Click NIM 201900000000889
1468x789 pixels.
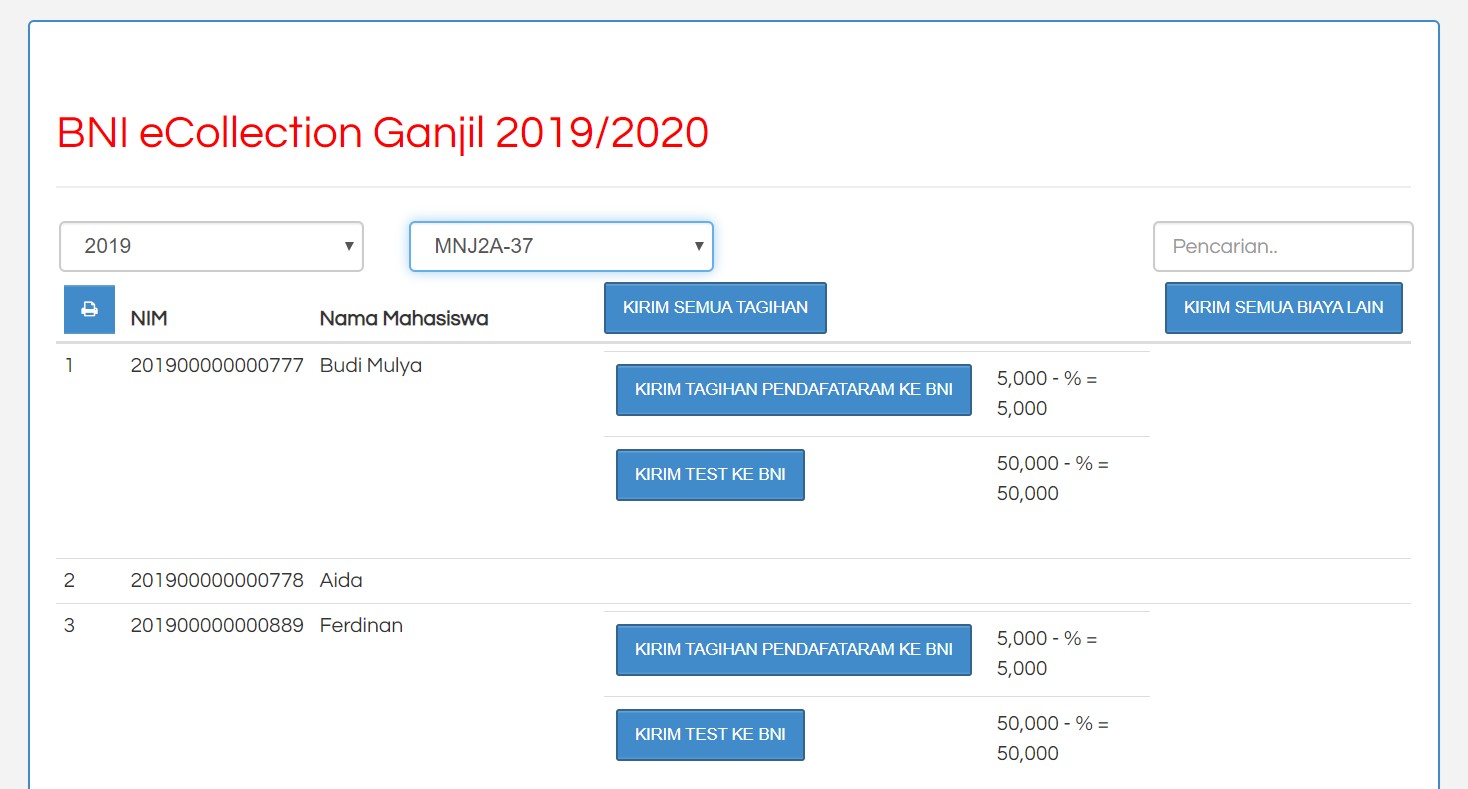tap(217, 626)
